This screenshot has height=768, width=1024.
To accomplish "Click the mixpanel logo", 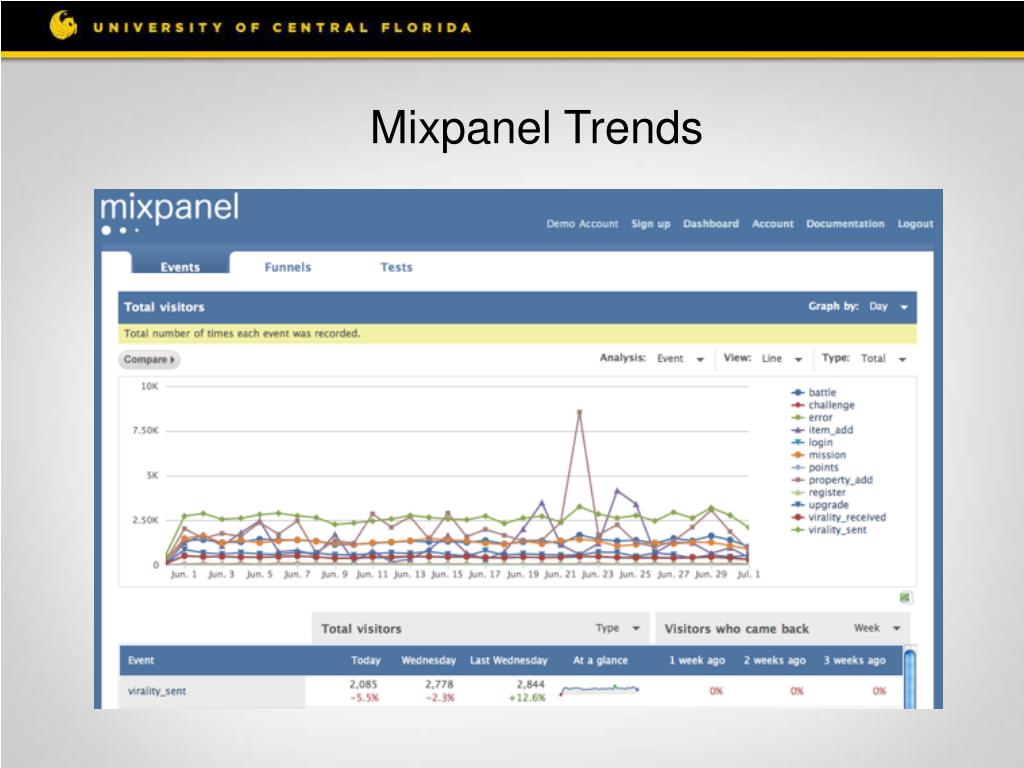I will click(x=170, y=212).
